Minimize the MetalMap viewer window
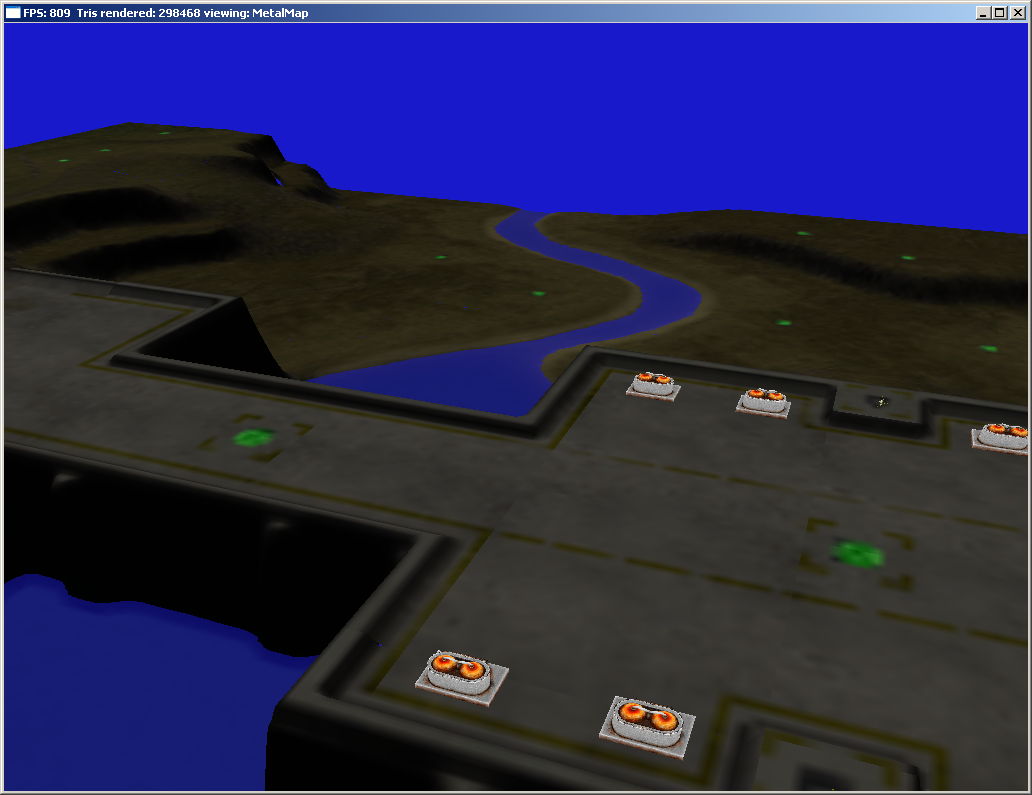 pos(983,13)
